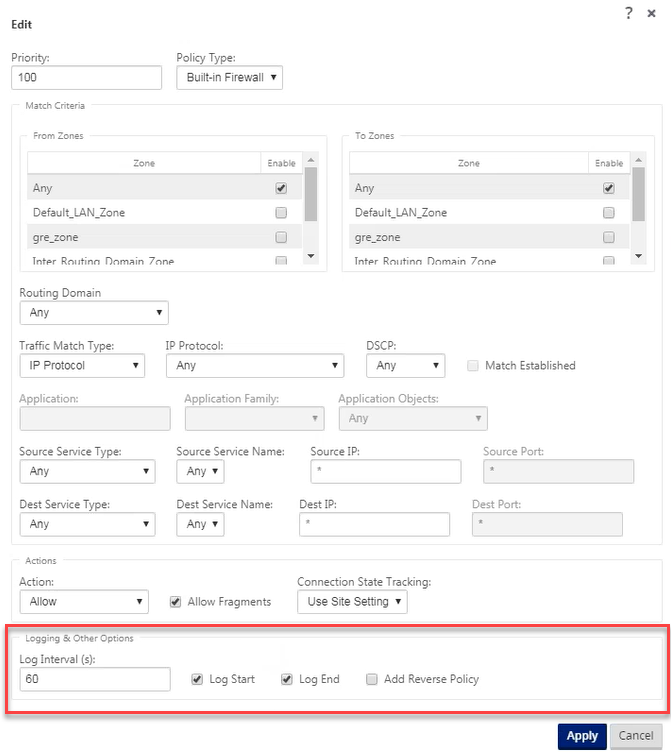Screen dimensions: 671x756
Task: Click Zone column header in From Zones
Action: [x=144, y=163]
